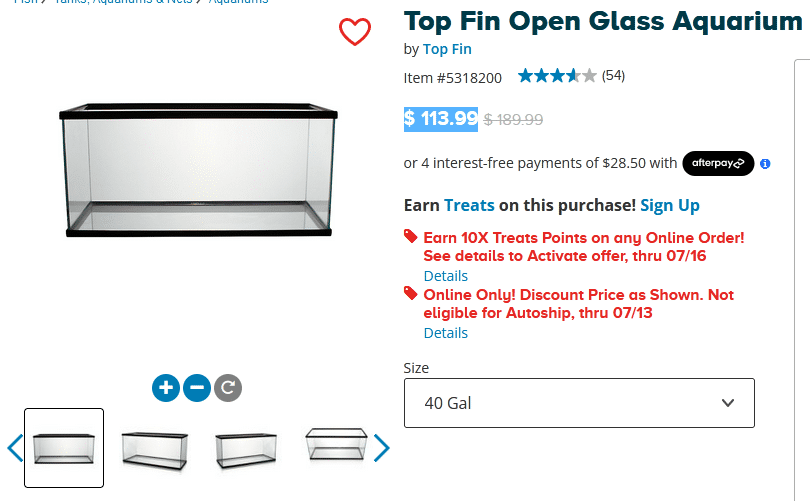This screenshot has height=501, width=810.
Task: Click the Afterpay logo badge
Action: click(x=717, y=163)
